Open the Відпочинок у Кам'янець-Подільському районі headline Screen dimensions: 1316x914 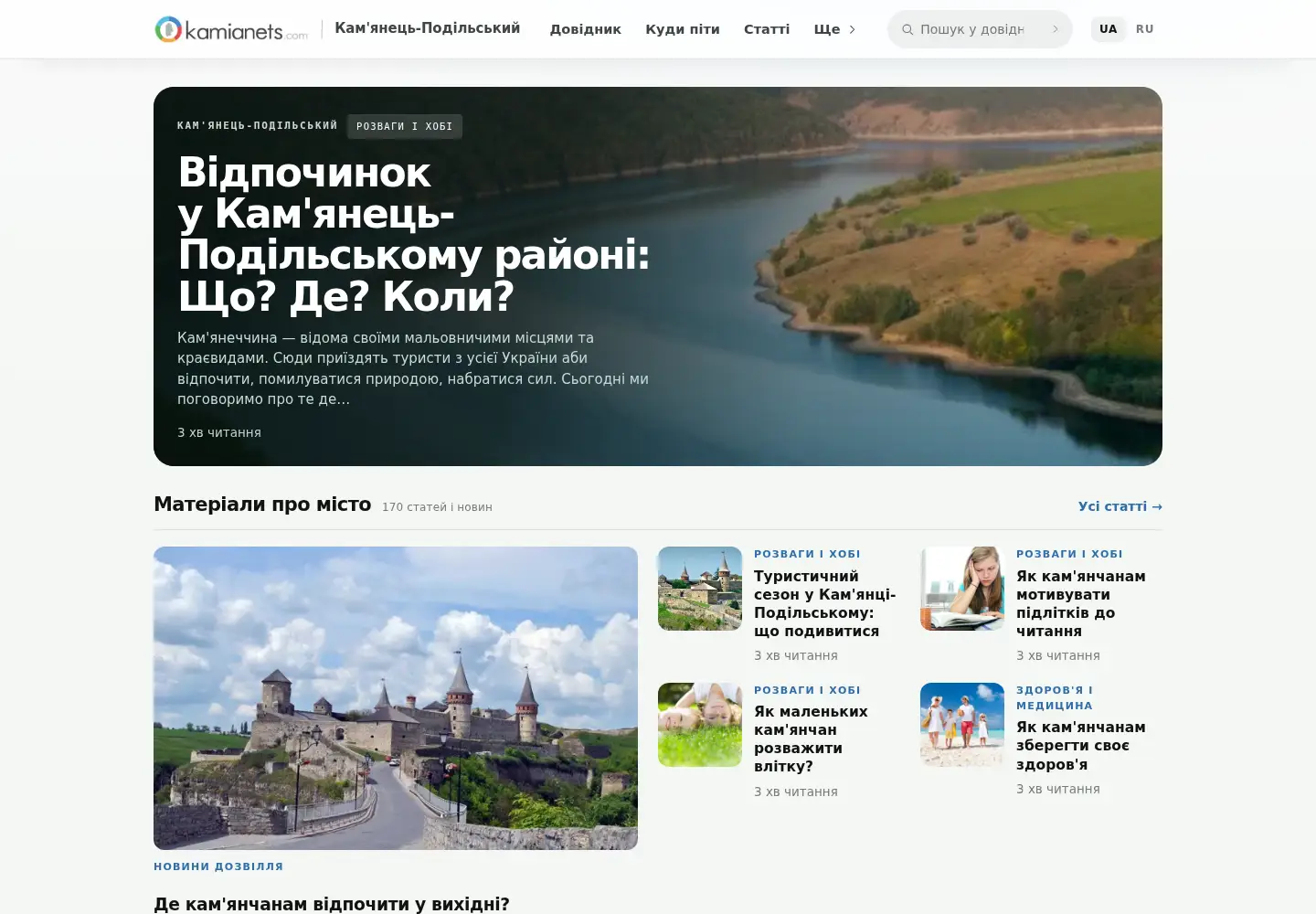click(414, 234)
